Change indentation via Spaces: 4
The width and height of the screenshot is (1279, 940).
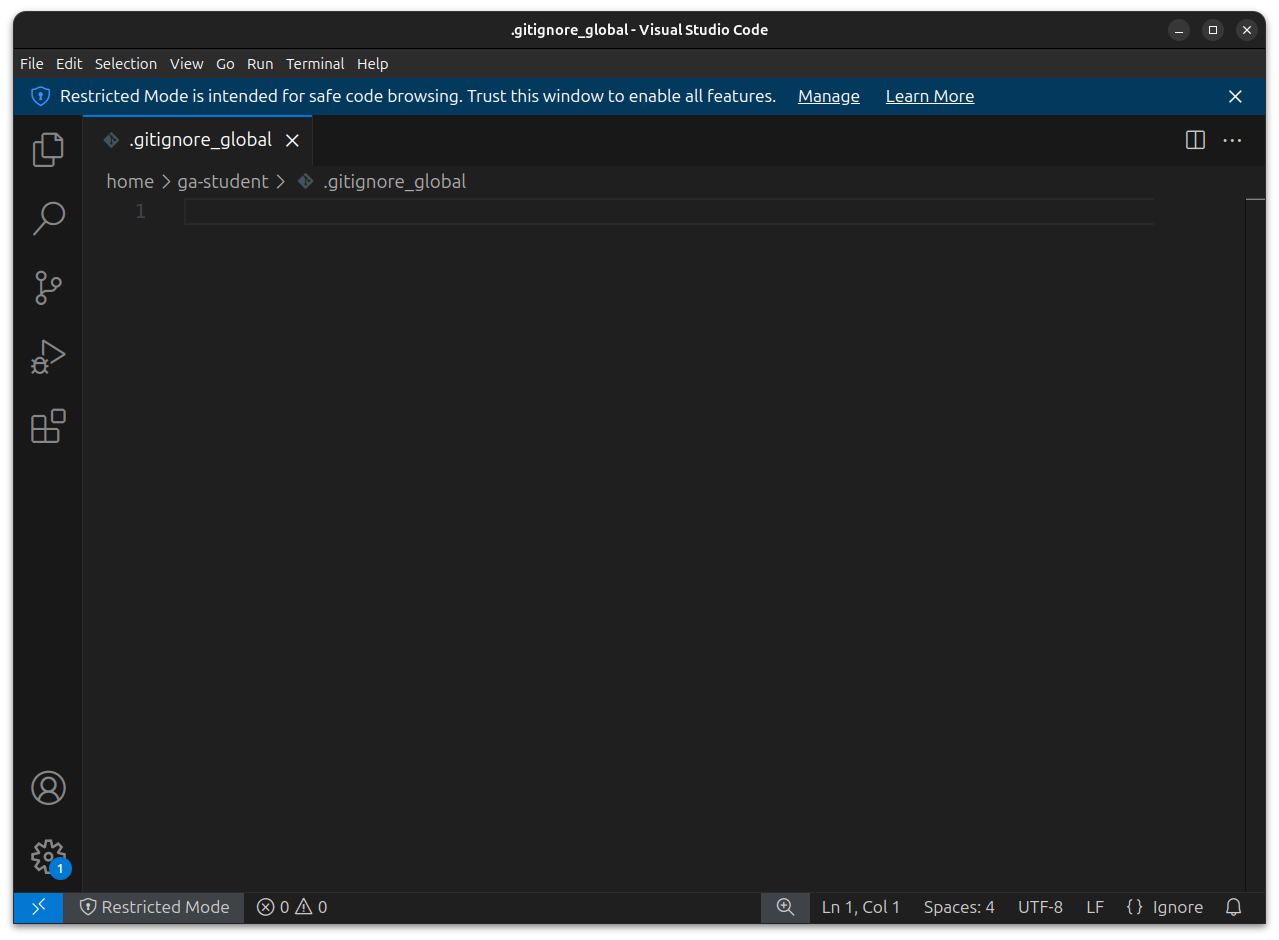coord(957,907)
